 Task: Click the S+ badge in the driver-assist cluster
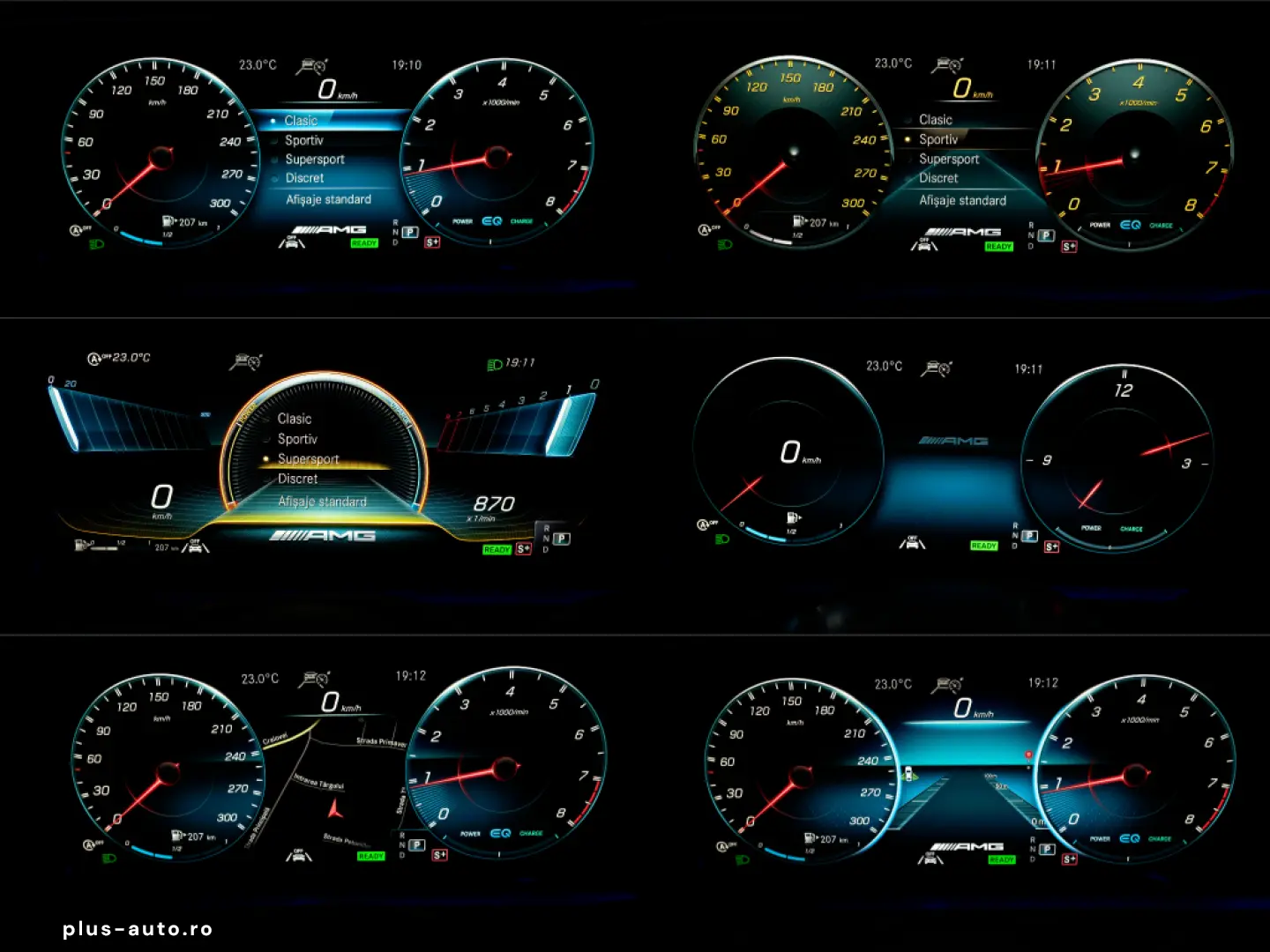[1069, 859]
